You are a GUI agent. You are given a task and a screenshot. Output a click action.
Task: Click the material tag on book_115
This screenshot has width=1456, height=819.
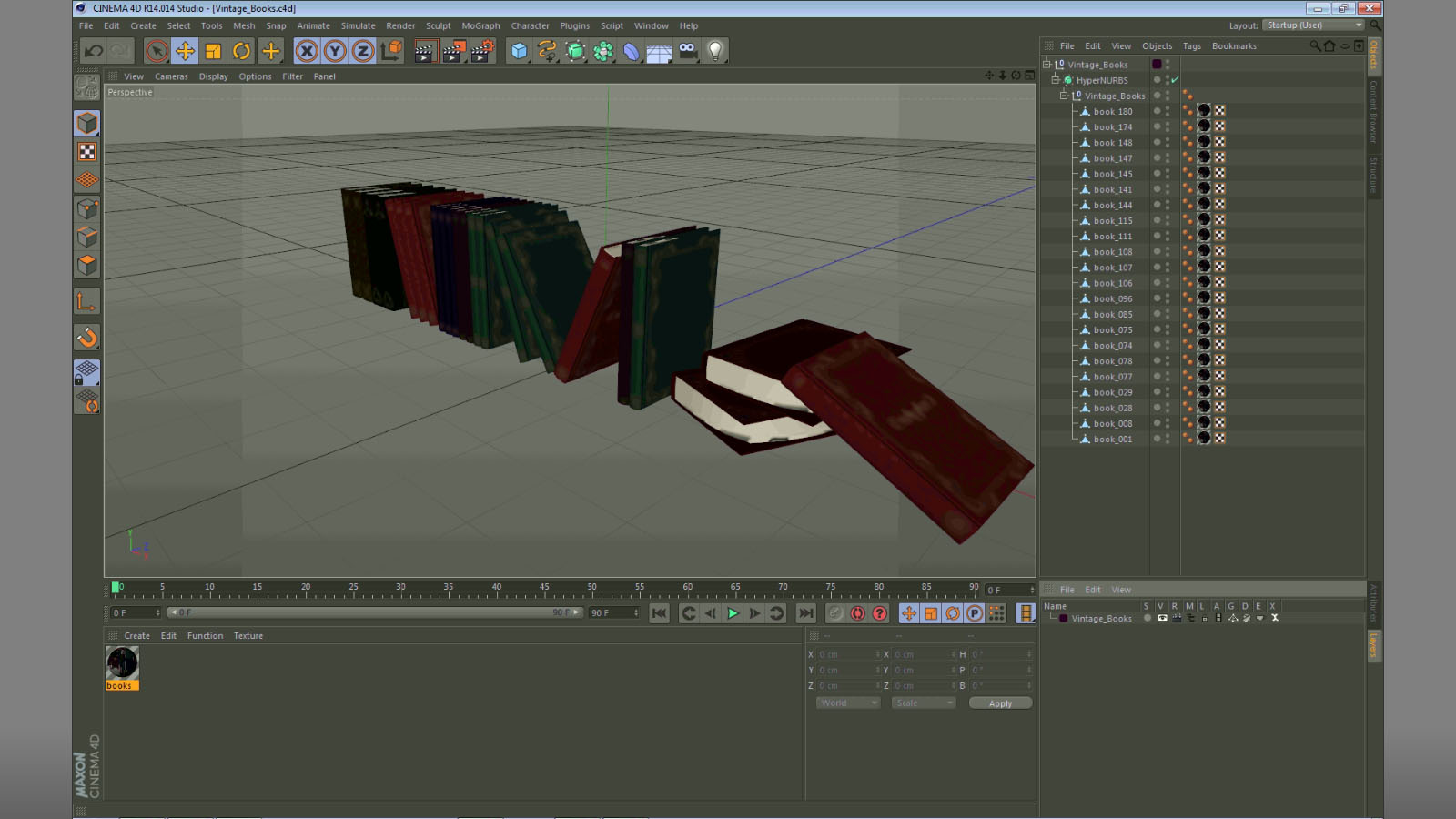pyautogui.click(x=1204, y=220)
